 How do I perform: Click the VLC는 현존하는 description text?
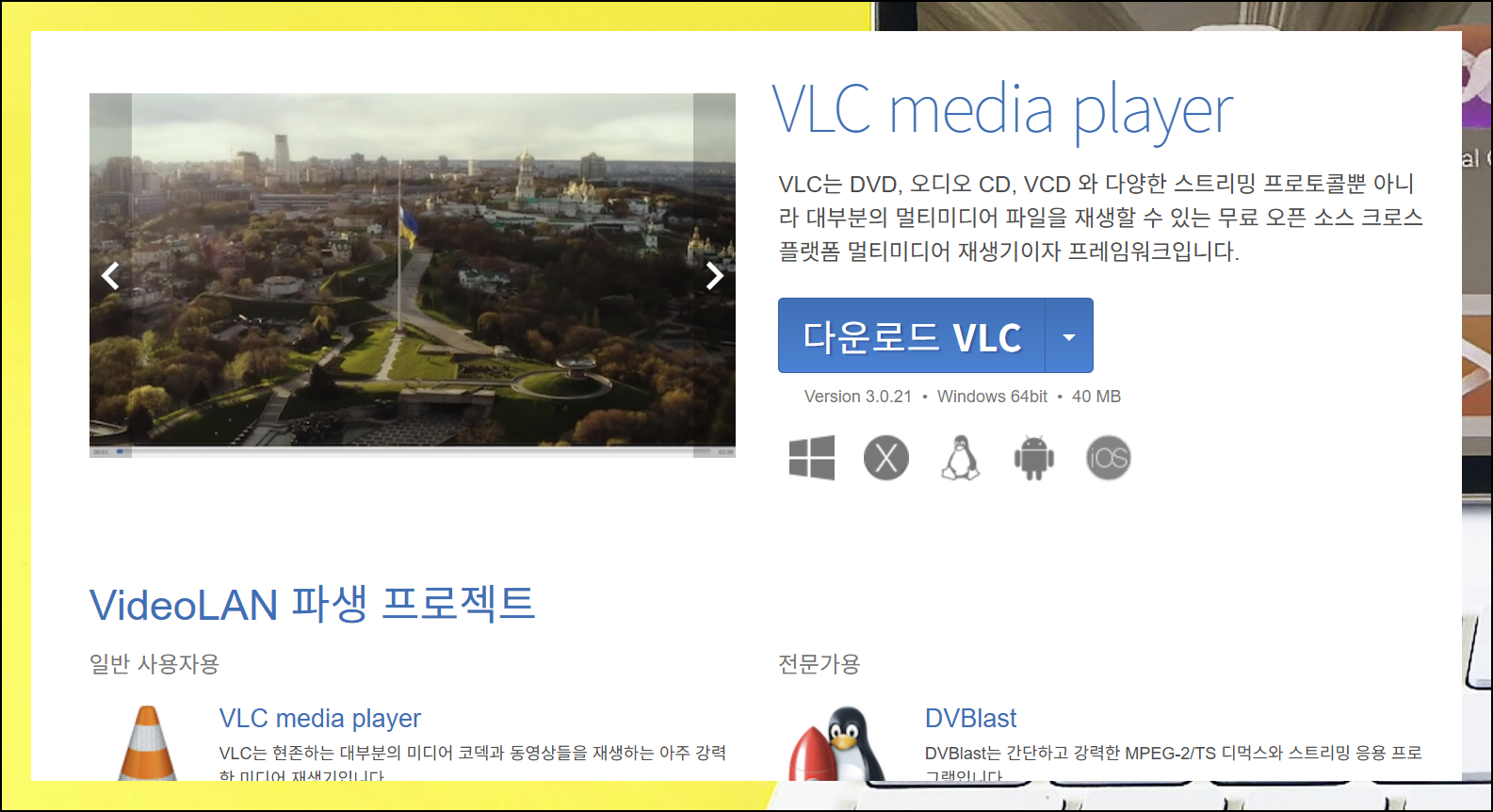click(x=473, y=762)
